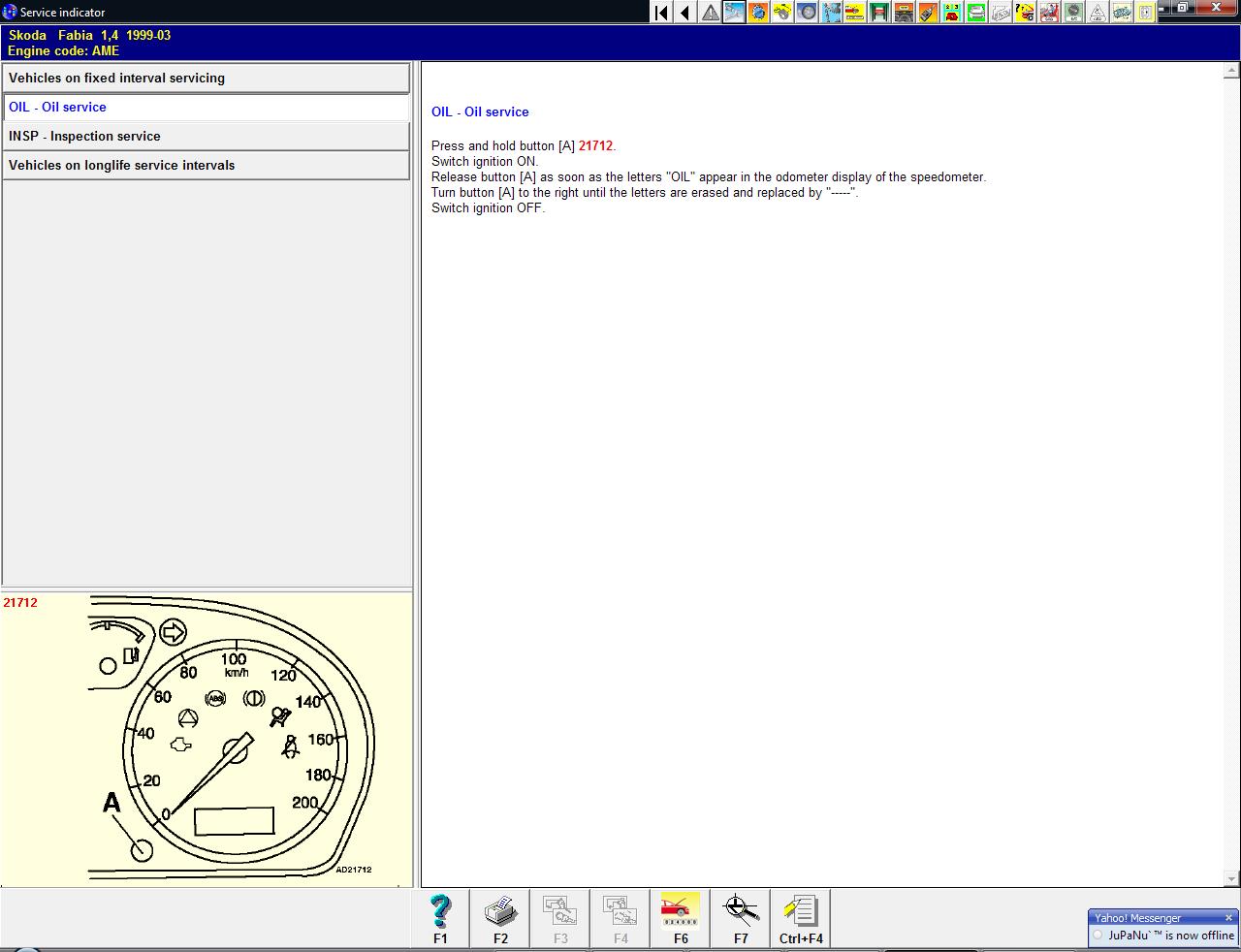Click the greyed F4 diagram button
The width and height of the screenshot is (1241, 952).
point(620,918)
